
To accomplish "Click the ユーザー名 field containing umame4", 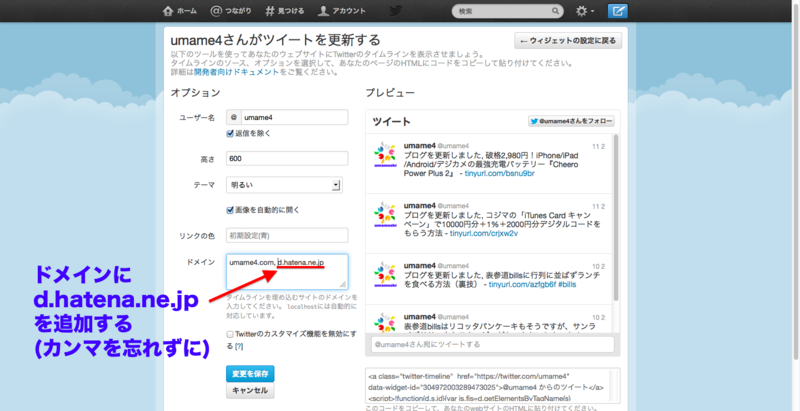I will click(295, 117).
